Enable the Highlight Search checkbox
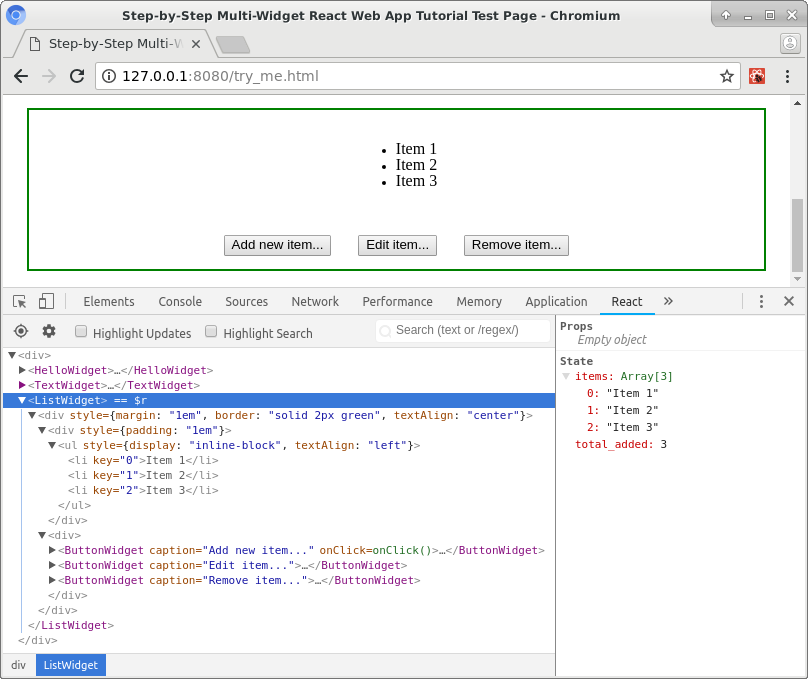 (x=211, y=332)
